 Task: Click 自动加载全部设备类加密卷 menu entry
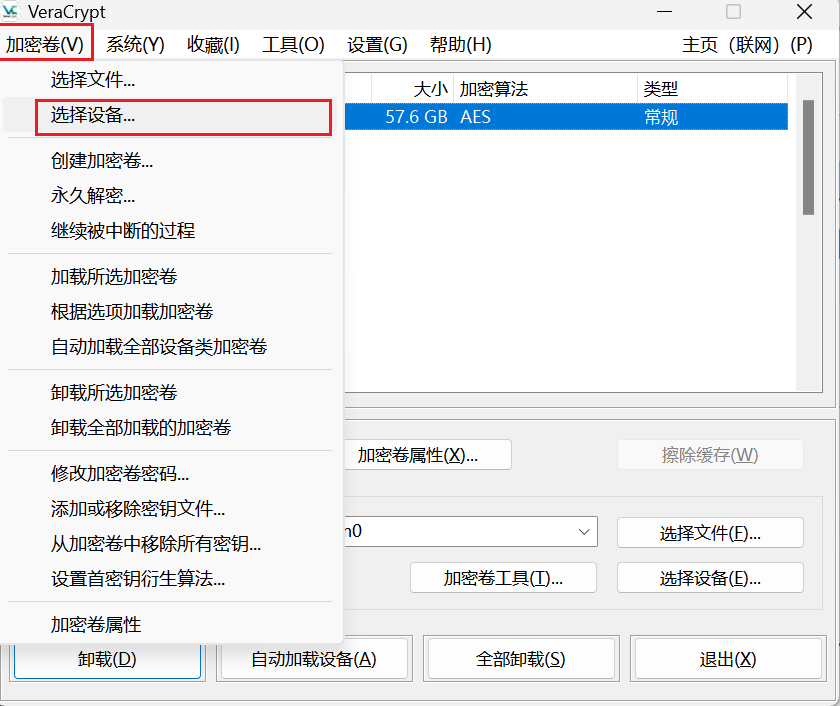[159, 347]
